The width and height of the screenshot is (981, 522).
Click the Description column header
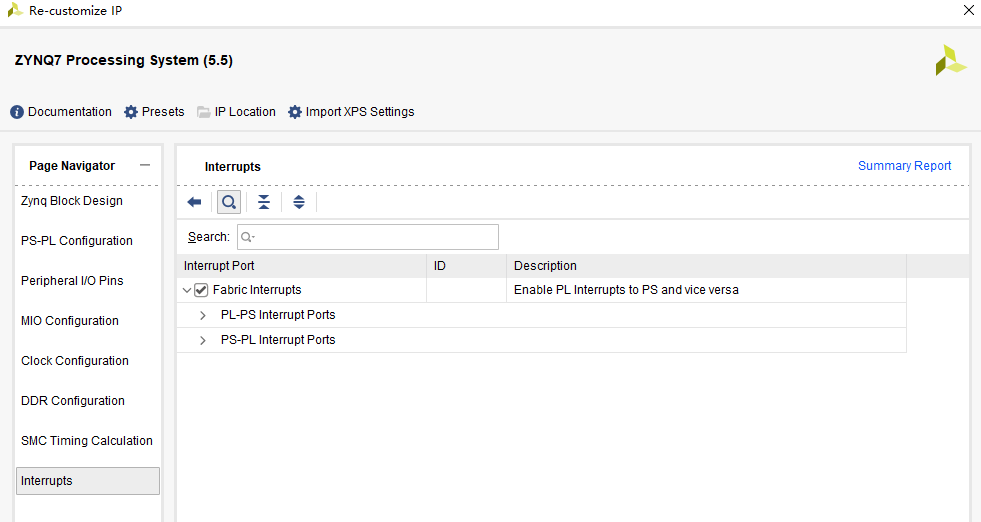coord(545,266)
